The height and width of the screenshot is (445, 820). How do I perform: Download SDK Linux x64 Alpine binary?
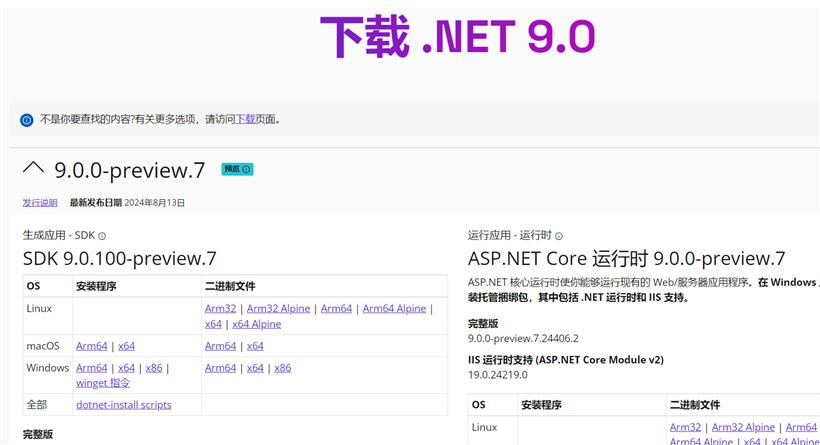(x=257, y=324)
